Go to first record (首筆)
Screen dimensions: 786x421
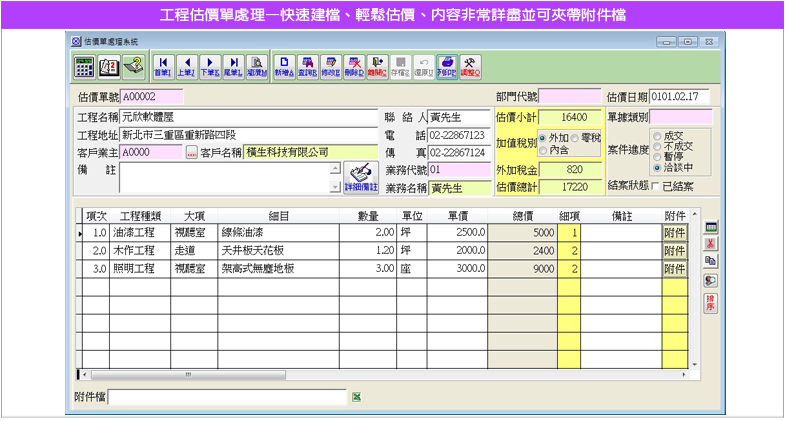pyautogui.click(x=162, y=67)
